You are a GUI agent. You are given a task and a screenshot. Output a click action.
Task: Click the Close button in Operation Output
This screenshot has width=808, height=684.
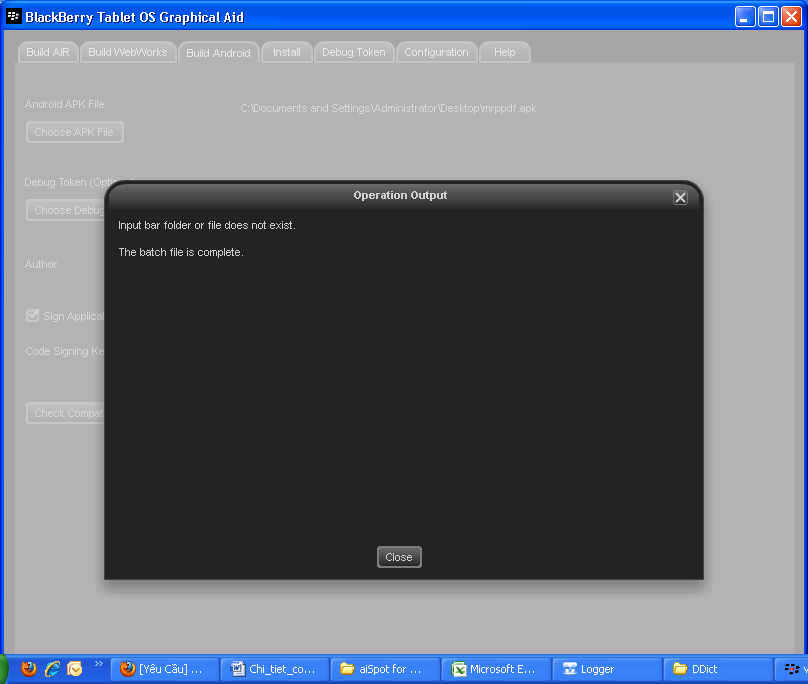click(x=399, y=557)
